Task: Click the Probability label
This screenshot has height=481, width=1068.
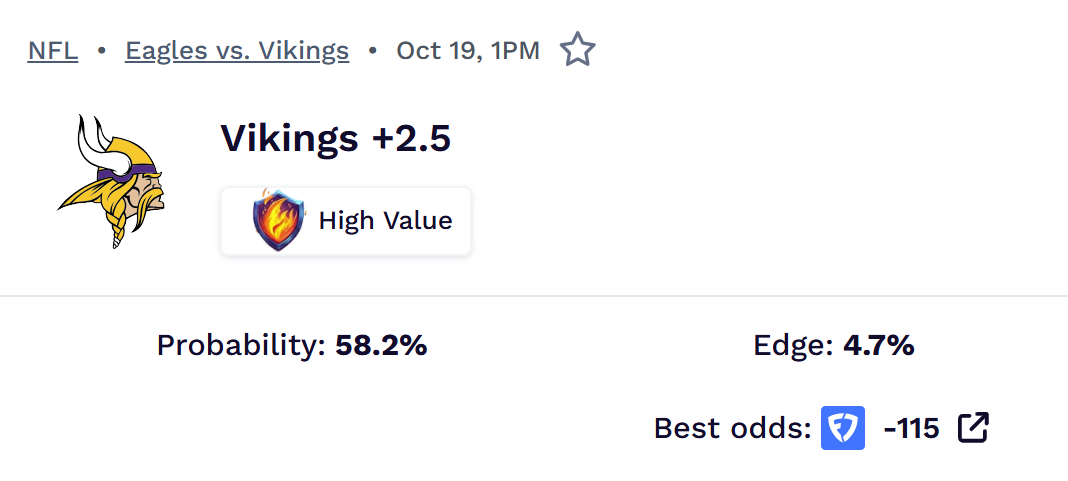Action: pyautogui.click(x=241, y=346)
